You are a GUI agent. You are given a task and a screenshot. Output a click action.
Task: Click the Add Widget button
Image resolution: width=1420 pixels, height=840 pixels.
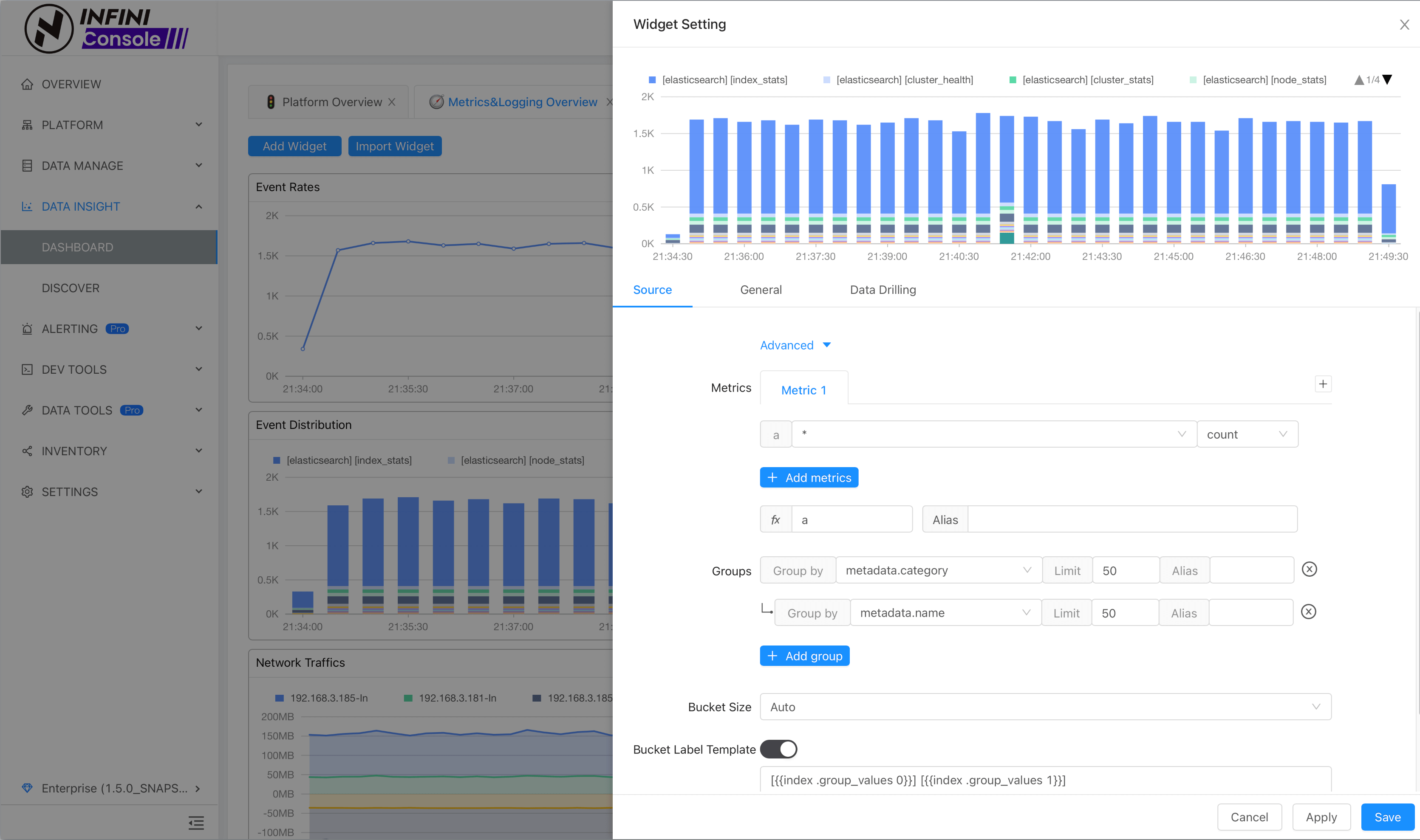294,146
